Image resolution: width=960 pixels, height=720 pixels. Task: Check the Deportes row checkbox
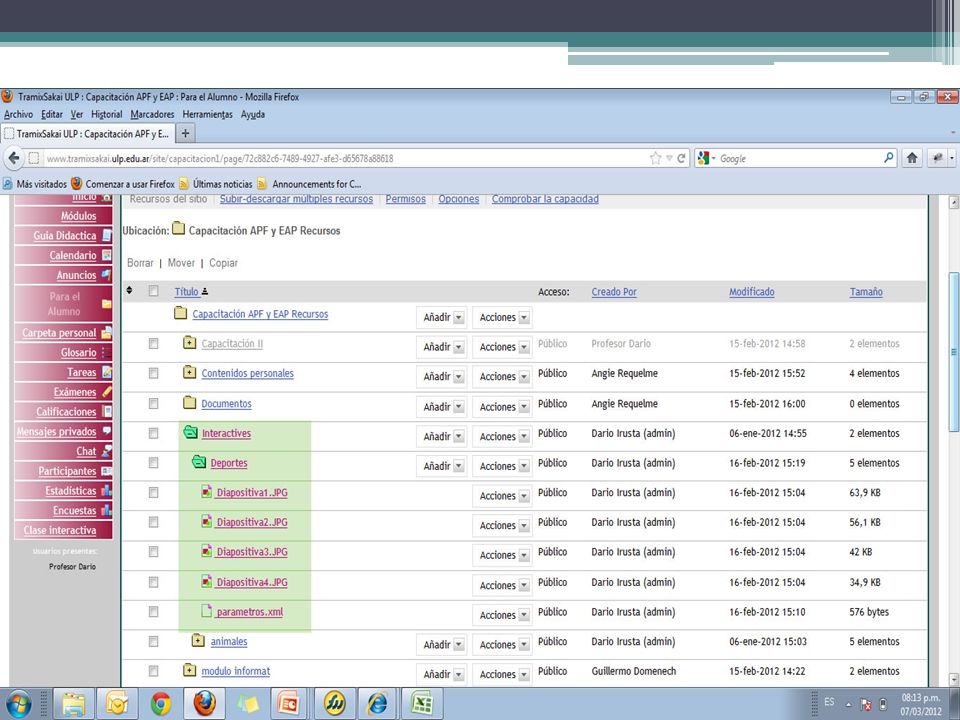(x=154, y=463)
